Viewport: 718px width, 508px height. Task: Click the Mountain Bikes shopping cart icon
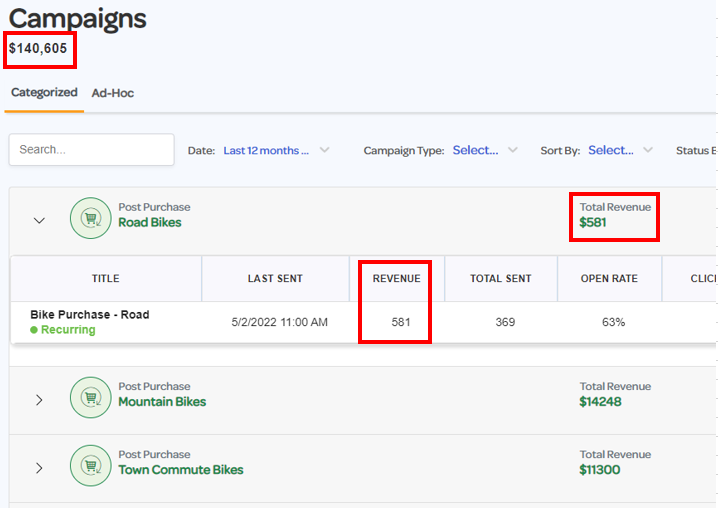point(90,398)
